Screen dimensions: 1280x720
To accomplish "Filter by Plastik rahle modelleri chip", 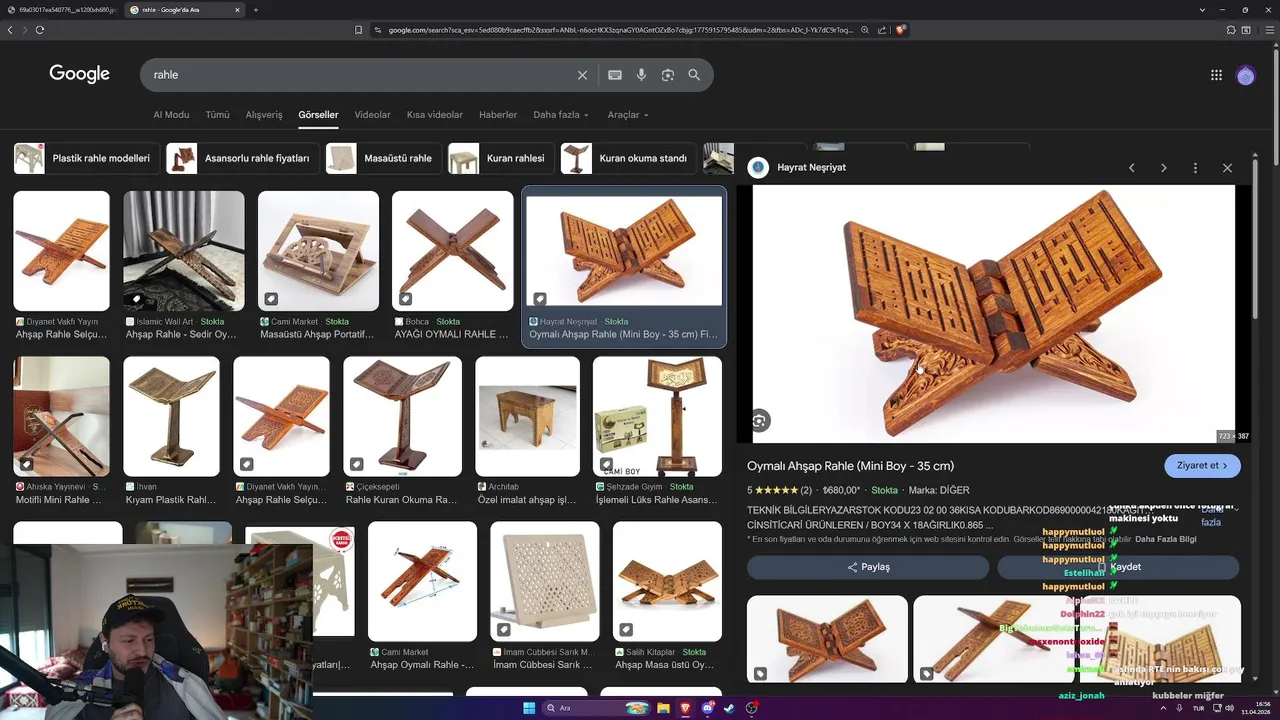I will tap(85, 158).
